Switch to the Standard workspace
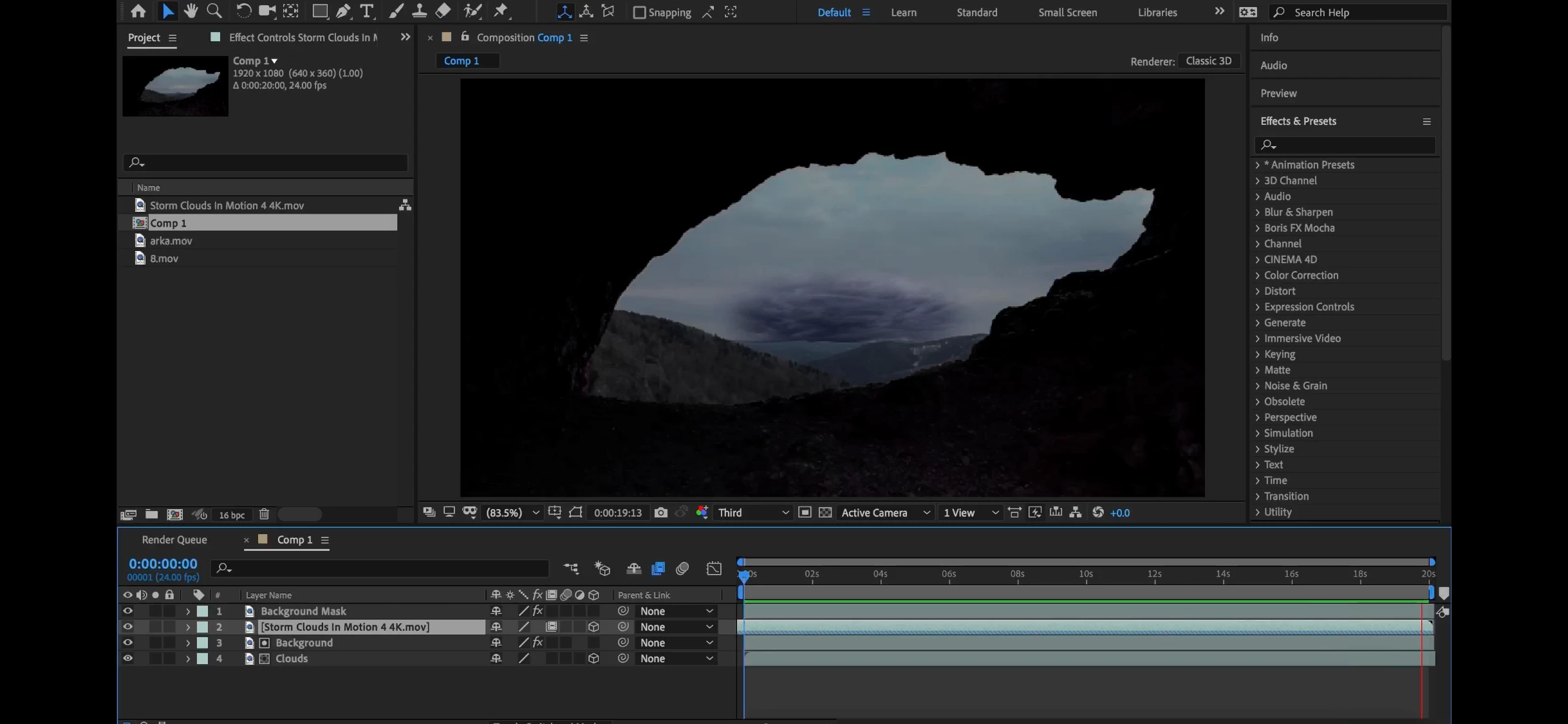This screenshot has height=724, width=1568. point(976,12)
